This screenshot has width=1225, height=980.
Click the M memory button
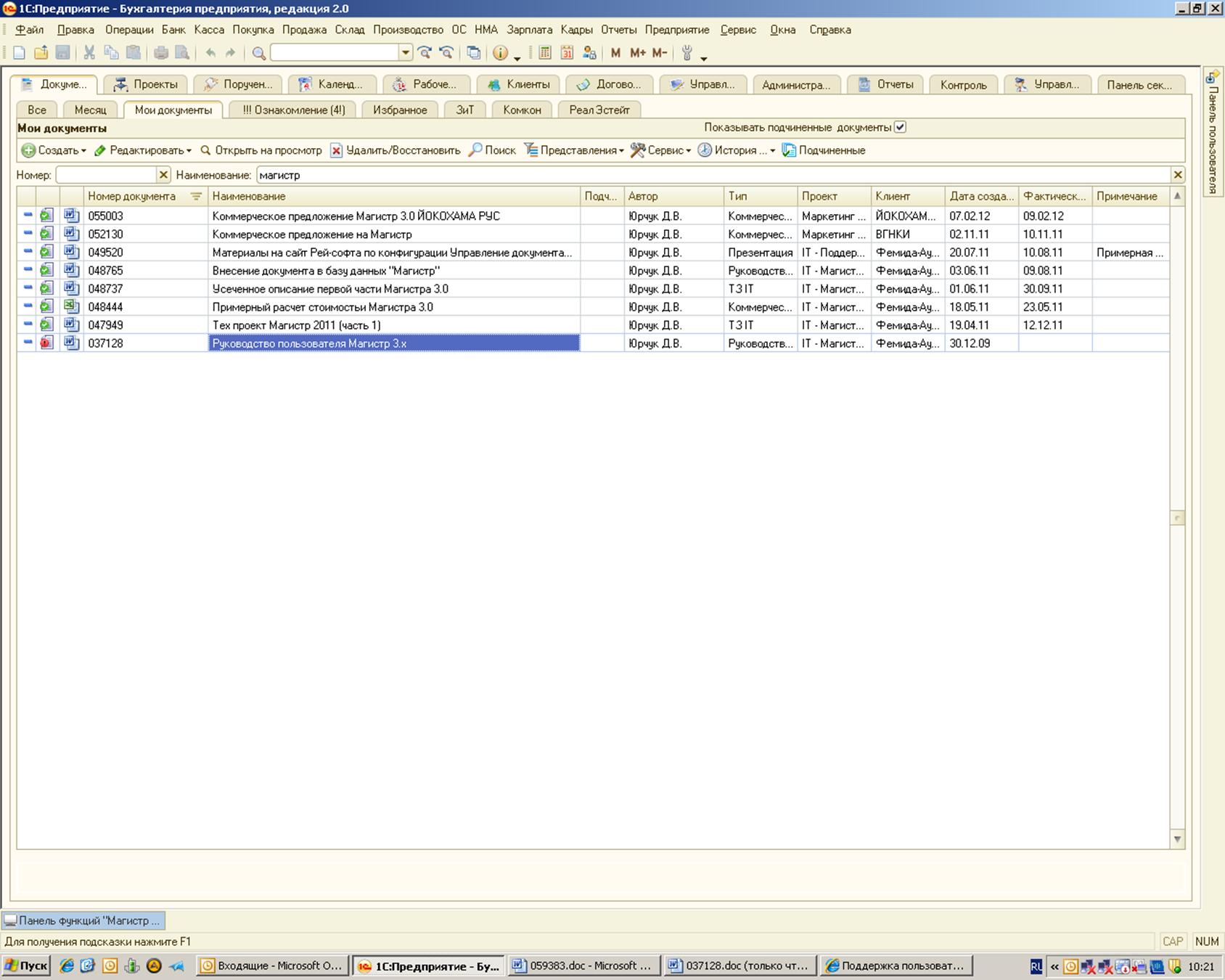[x=615, y=52]
